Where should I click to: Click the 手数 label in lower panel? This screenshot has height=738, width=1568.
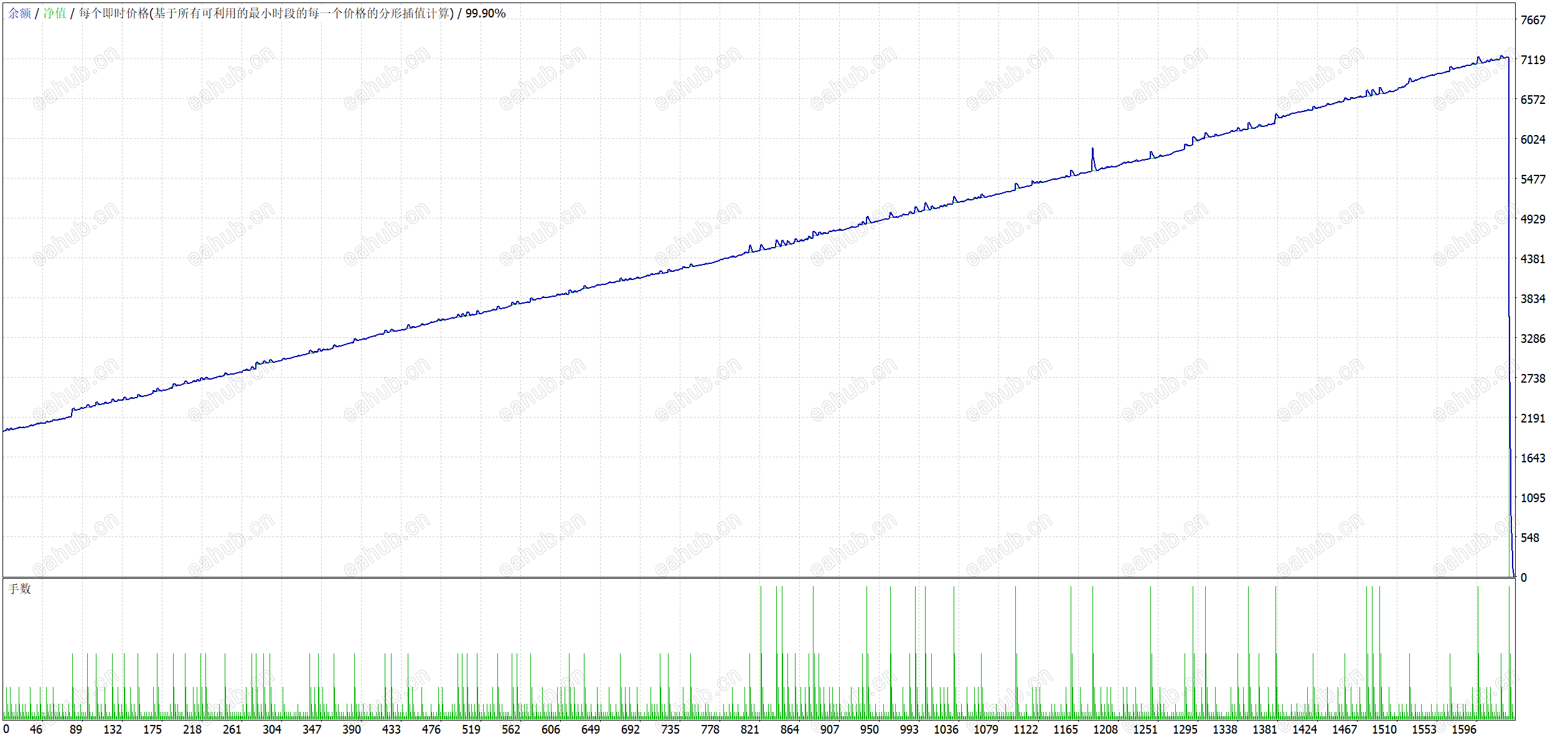[x=19, y=589]
